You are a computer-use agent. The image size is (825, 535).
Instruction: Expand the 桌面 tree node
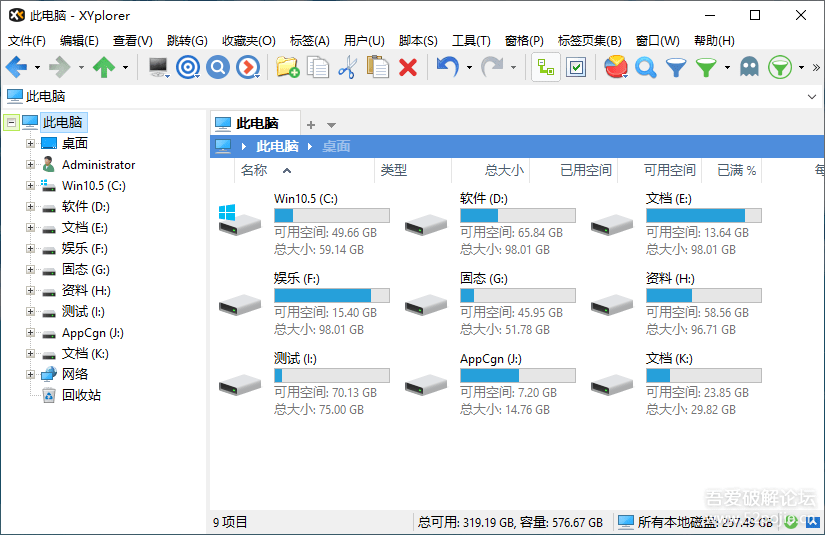tap(31, 144)
